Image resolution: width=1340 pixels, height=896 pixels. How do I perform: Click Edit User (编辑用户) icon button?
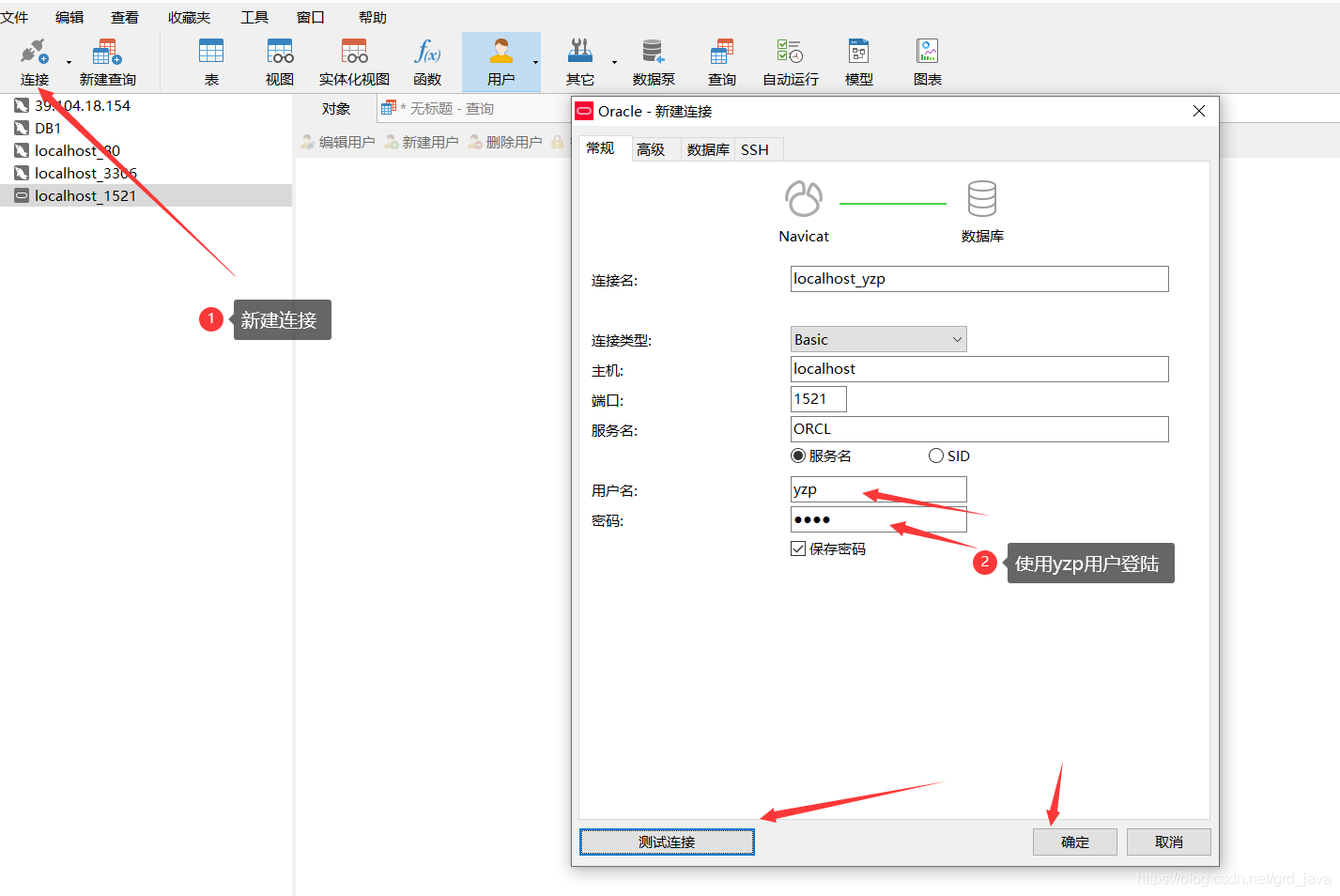click(337, 142)
